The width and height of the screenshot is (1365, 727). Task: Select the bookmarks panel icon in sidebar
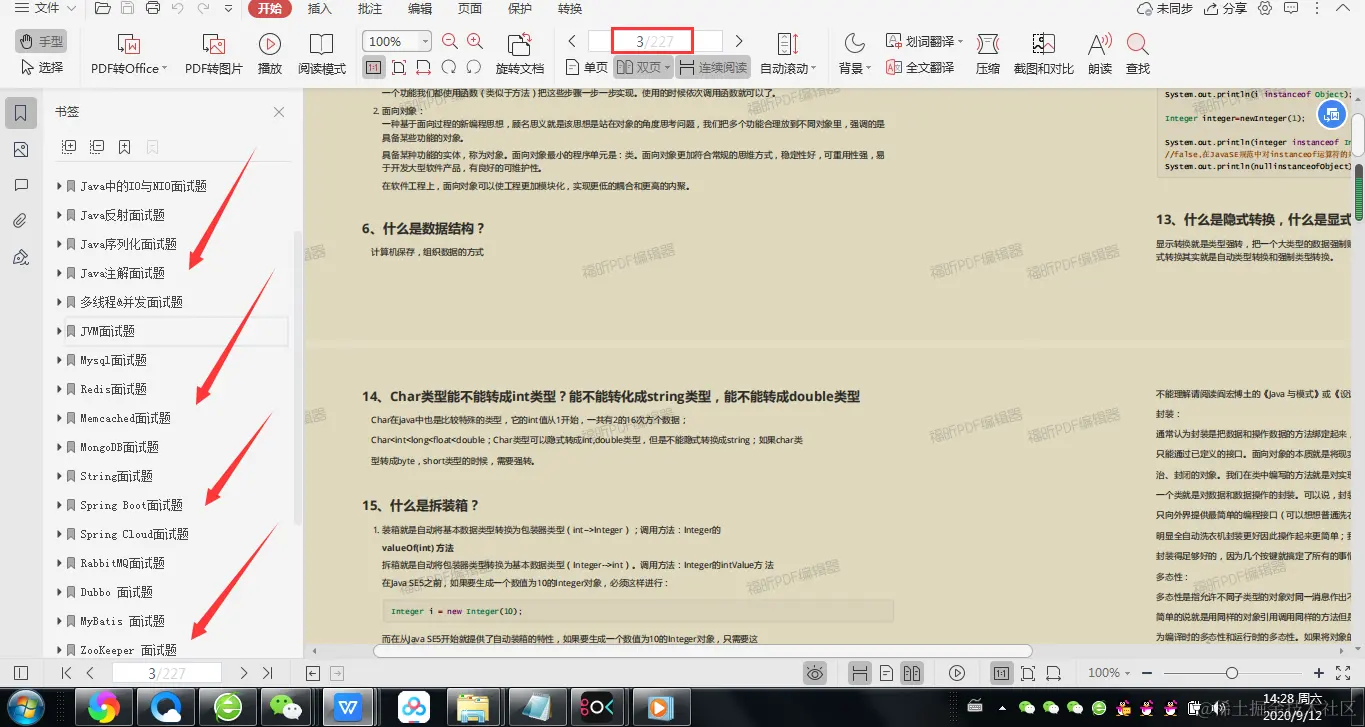coord(21,112)
